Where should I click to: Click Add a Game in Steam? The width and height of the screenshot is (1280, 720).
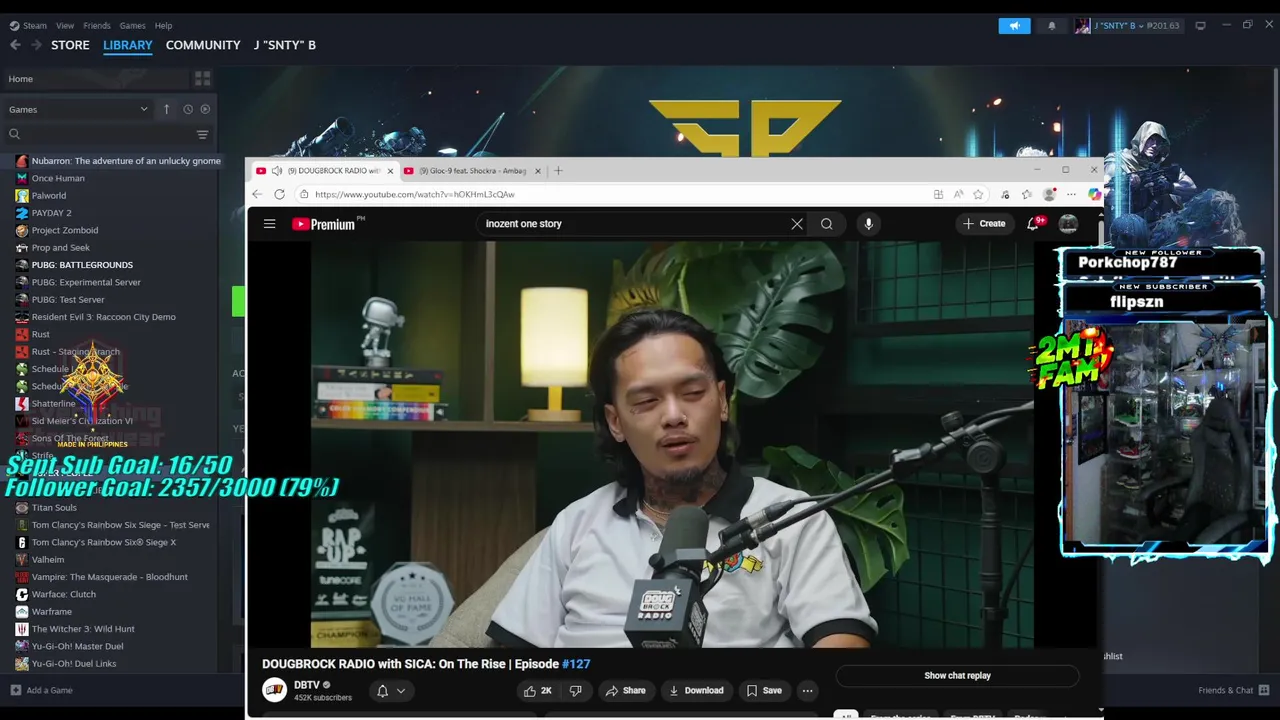(41, 690)
